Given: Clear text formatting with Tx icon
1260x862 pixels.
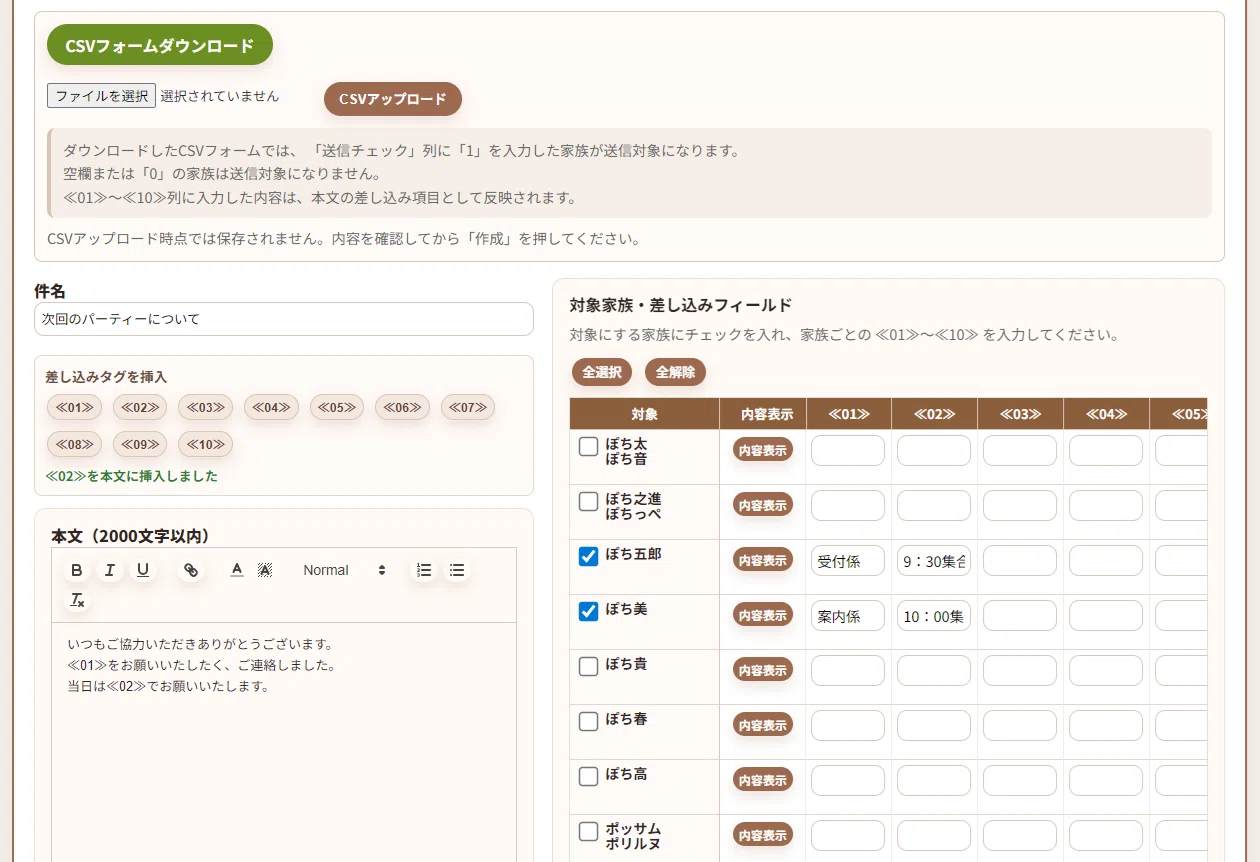Looking at the screenshot, I should pos(77,600).
